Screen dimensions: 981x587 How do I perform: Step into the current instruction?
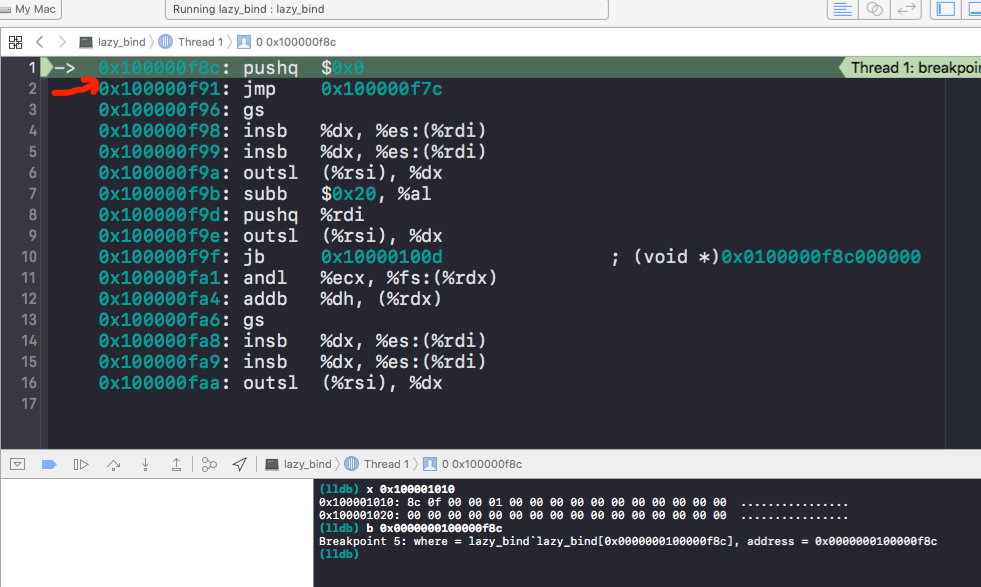coord(145,464)
